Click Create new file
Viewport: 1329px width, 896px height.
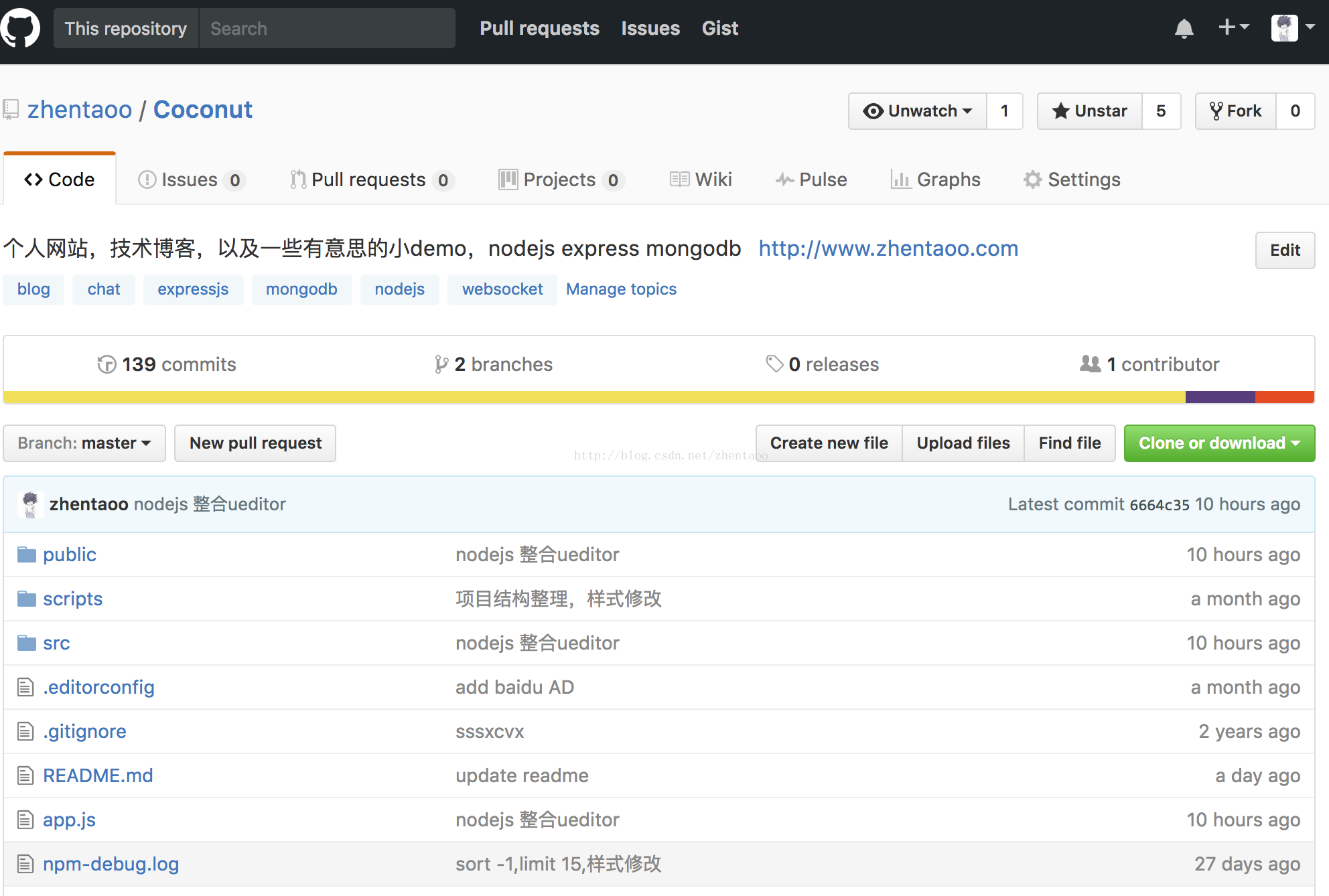point(829,443)
